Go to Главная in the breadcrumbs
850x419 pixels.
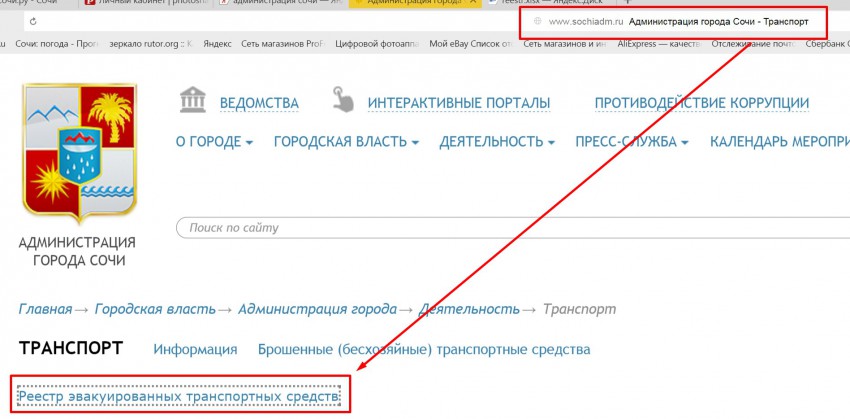pos(45,309)
